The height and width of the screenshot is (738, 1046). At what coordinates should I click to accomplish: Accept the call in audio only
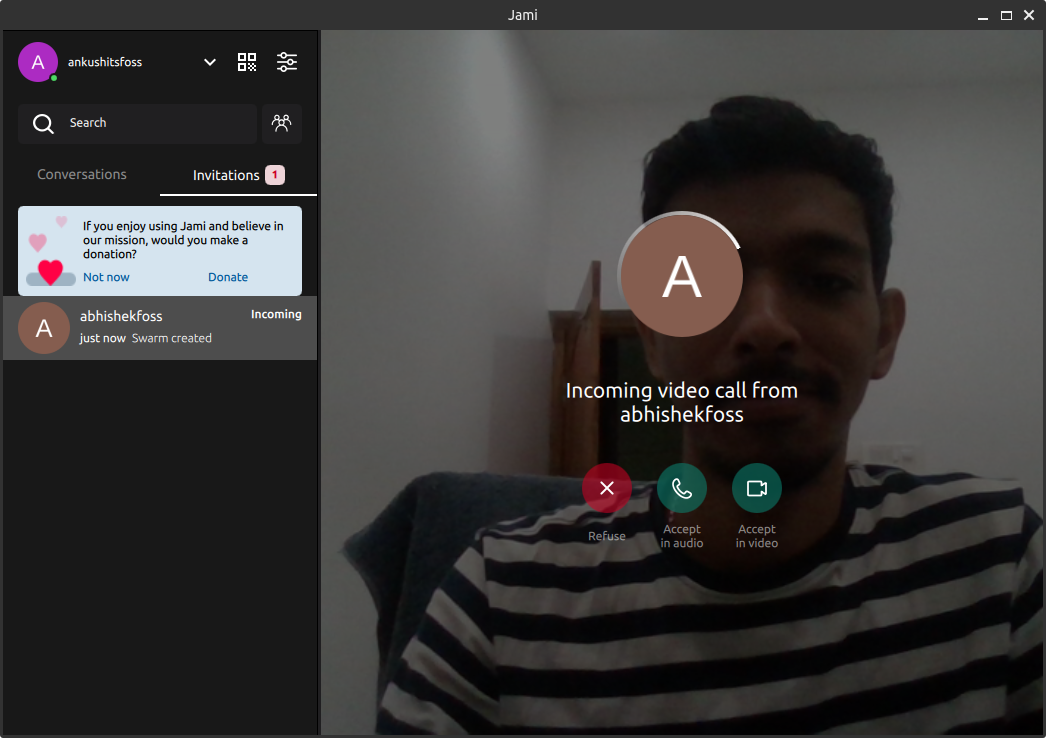click(x=681, y=488)
